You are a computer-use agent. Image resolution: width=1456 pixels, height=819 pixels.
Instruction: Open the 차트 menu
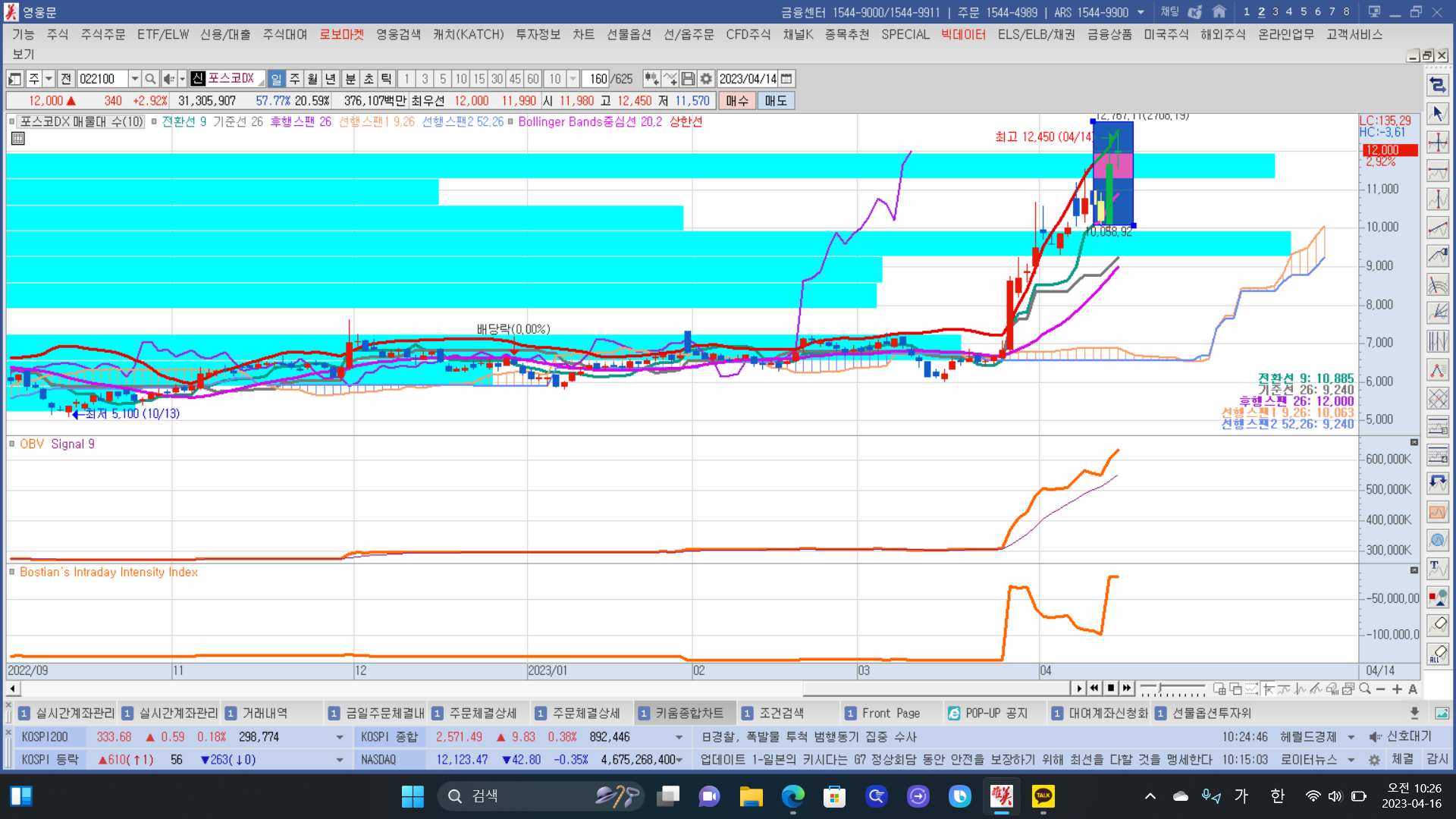pos(583,34)
